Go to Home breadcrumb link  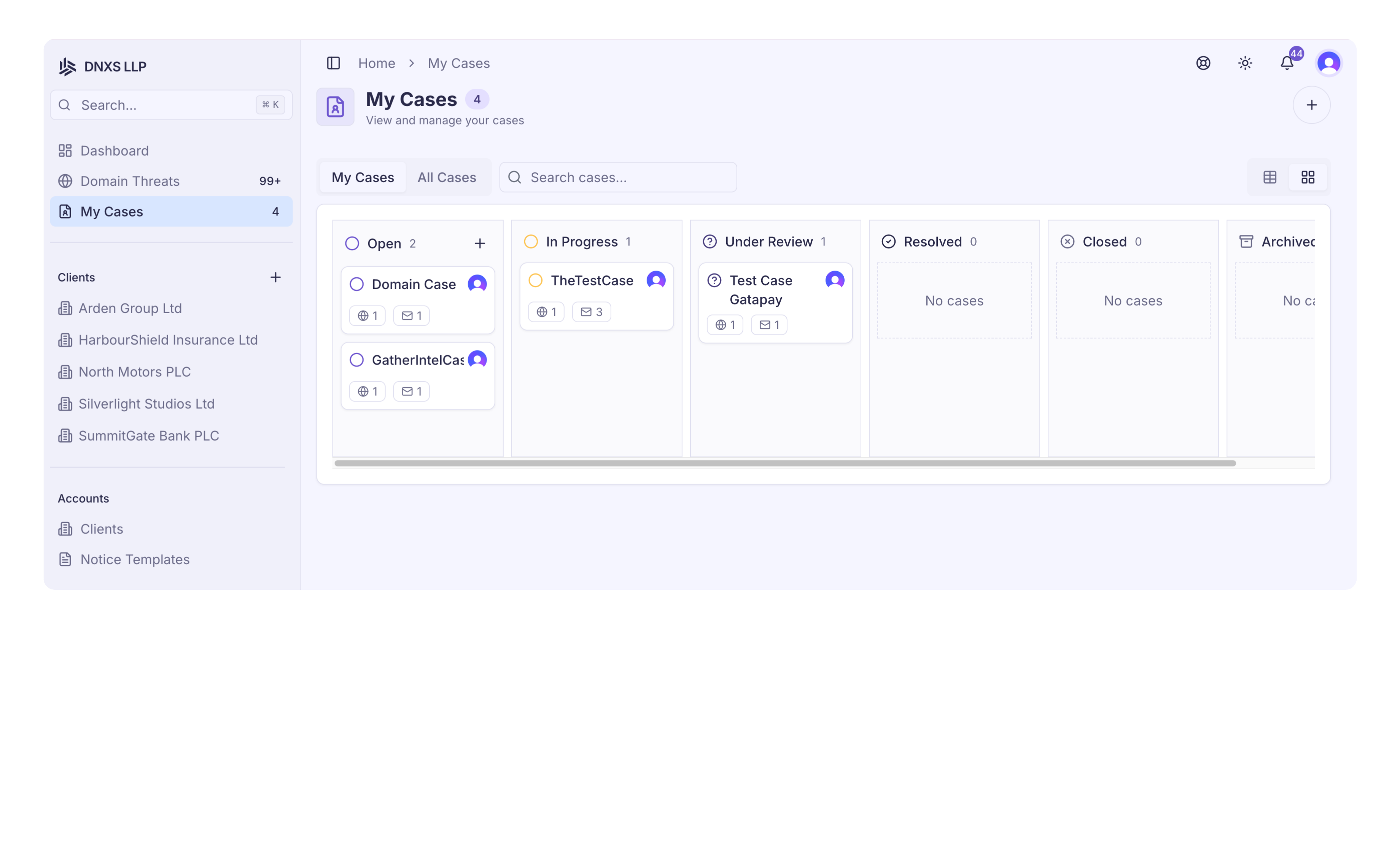376,63
